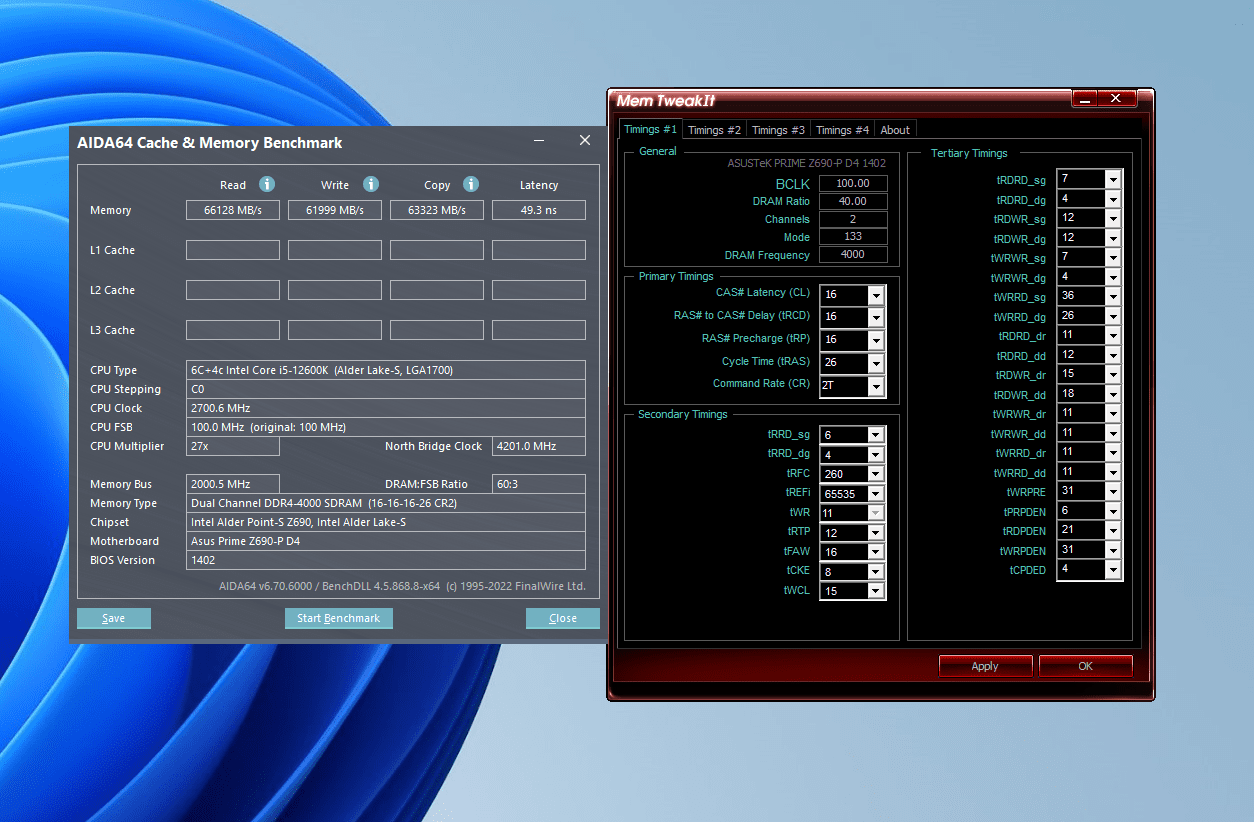Viewport: 1254px width, 822px height.
Task: Click Close button in AIDA64 window
Action: [x=563, y=618]
